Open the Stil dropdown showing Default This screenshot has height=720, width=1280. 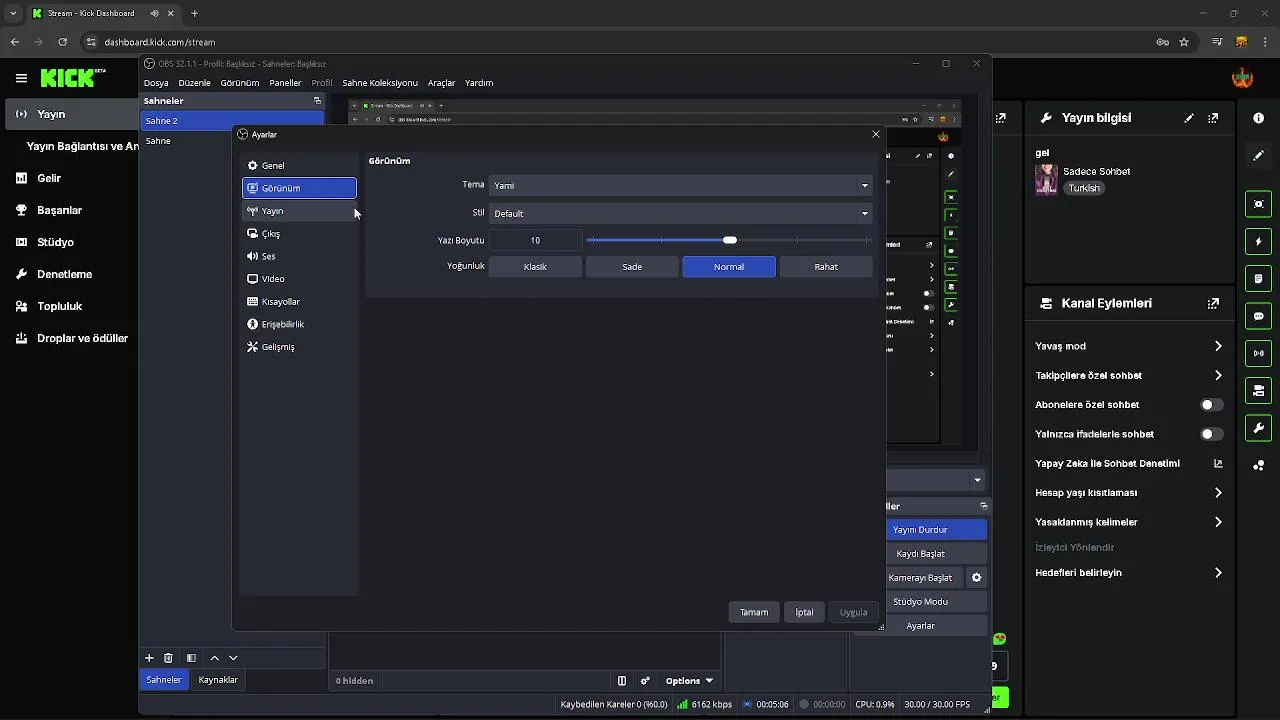click(680, 213)
